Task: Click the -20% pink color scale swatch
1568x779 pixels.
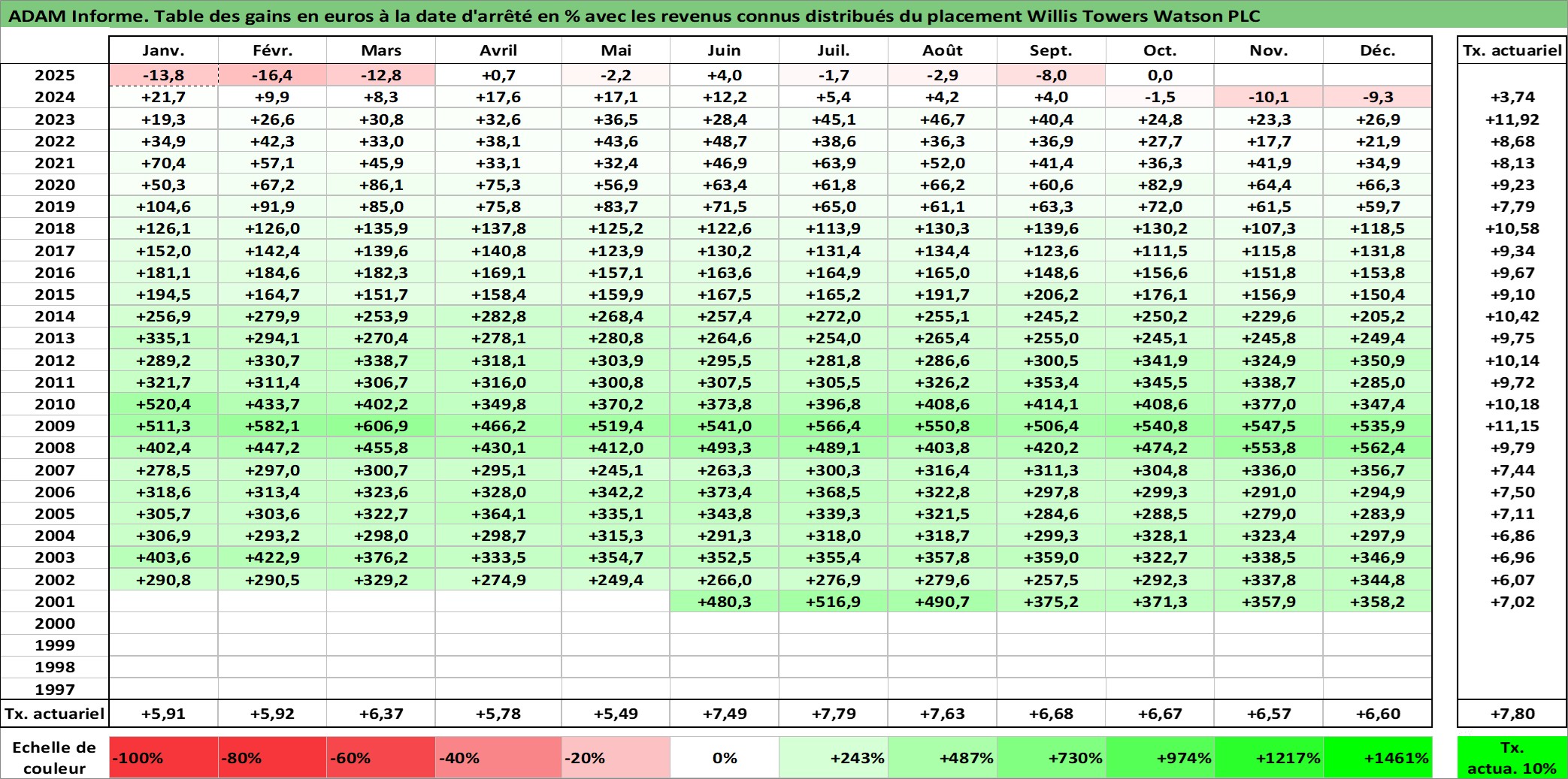Action: point(616,757)
